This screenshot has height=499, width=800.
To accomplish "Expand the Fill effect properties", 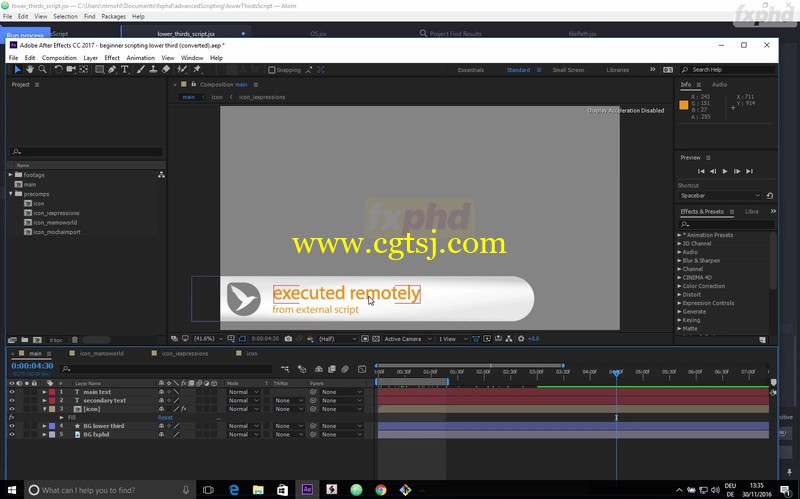I will pos(62,417).
